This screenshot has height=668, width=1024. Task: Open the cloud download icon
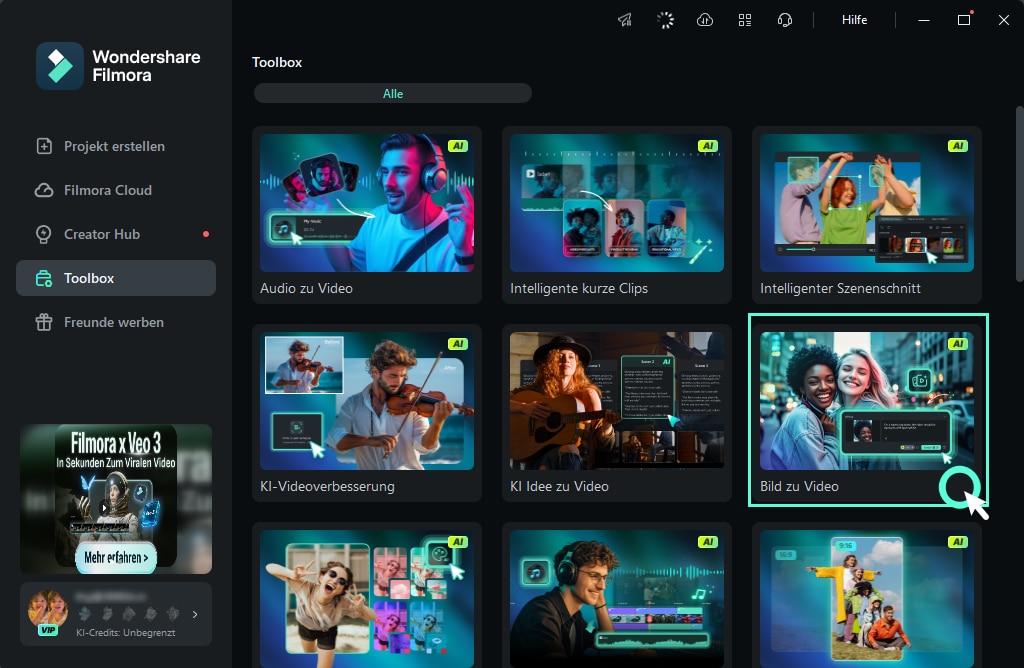(705, 20)
